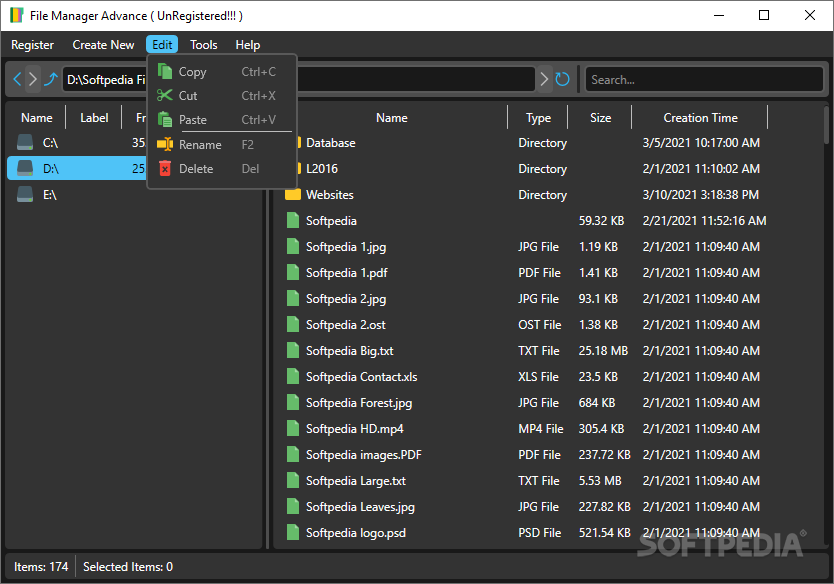This screenshot has height=584, width=834.
Task: Select Softpedia images.PDF file name
Action: pyautogui.click(x=363, y=455)
